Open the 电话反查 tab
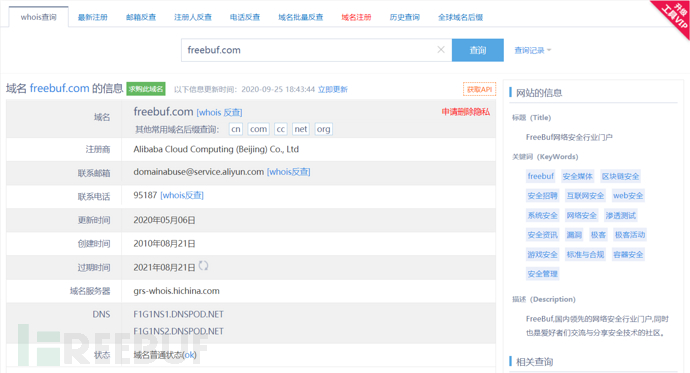690x373 pixels. pyautogui.click(x=245, y=17)
